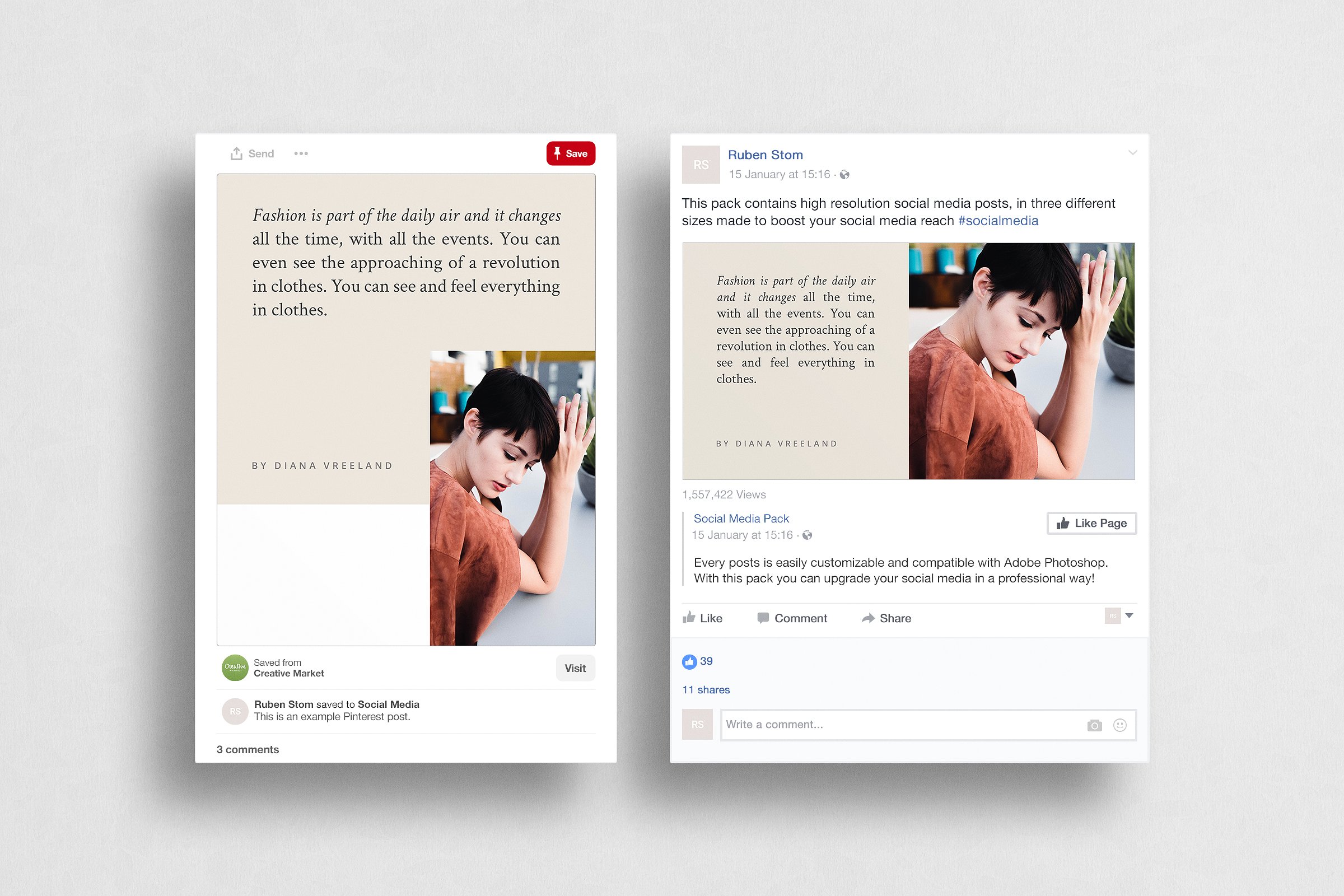
Task: Expand the chevron at top right of the Facebook post
Action: 1132,152
